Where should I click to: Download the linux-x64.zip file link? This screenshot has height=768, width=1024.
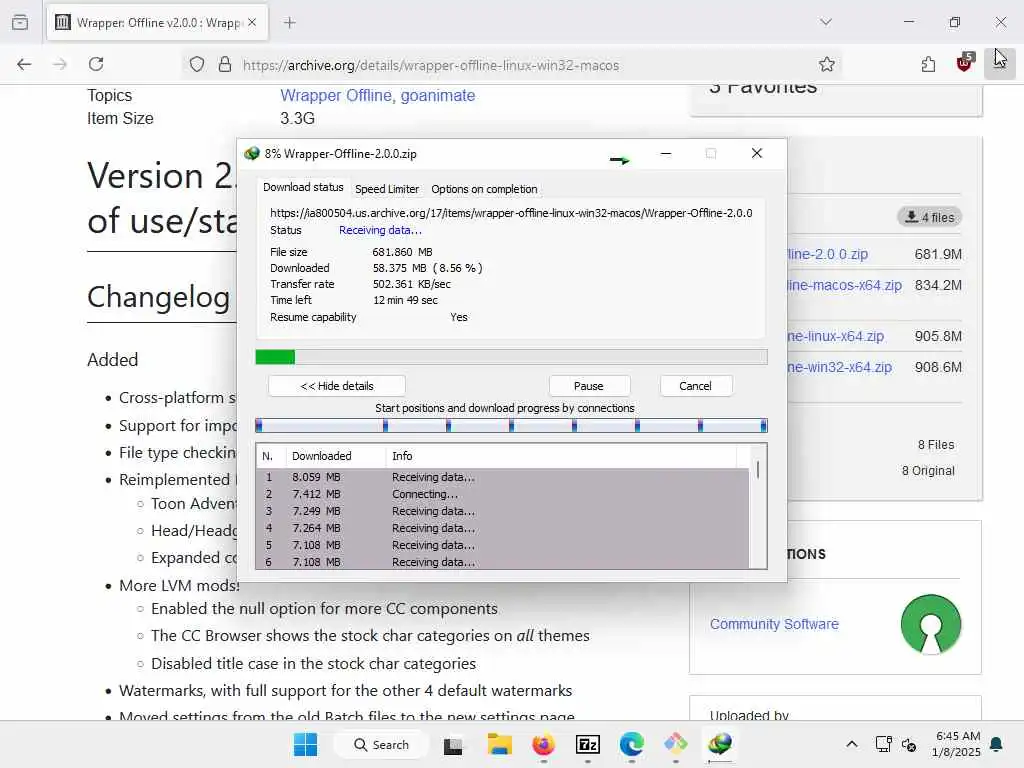pyautogui.click(x=835, y=336)
